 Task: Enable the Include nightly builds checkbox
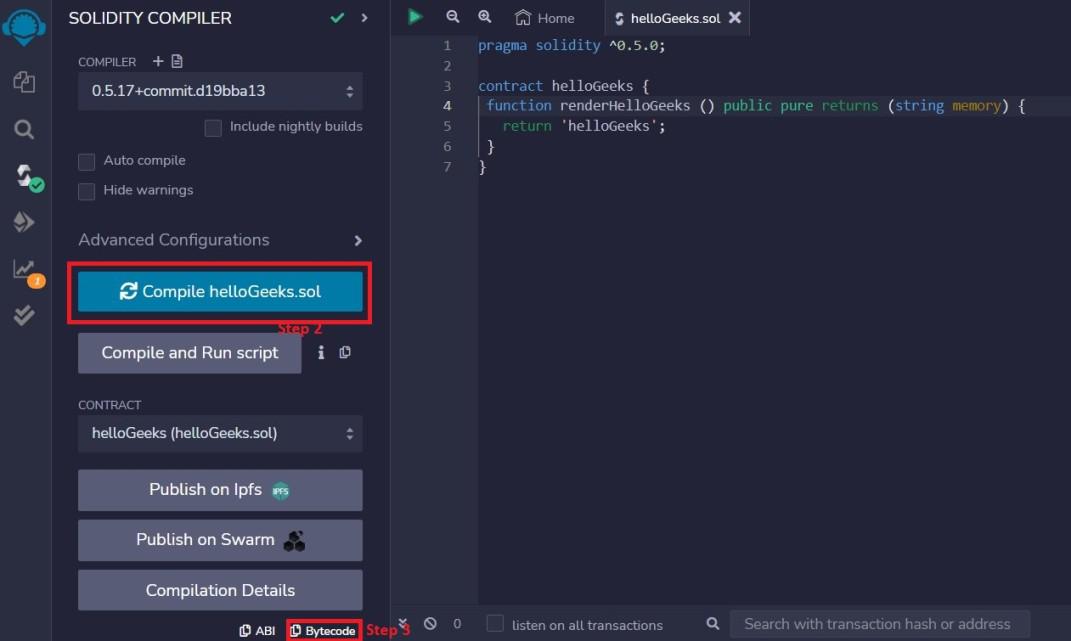pos(213,127)
